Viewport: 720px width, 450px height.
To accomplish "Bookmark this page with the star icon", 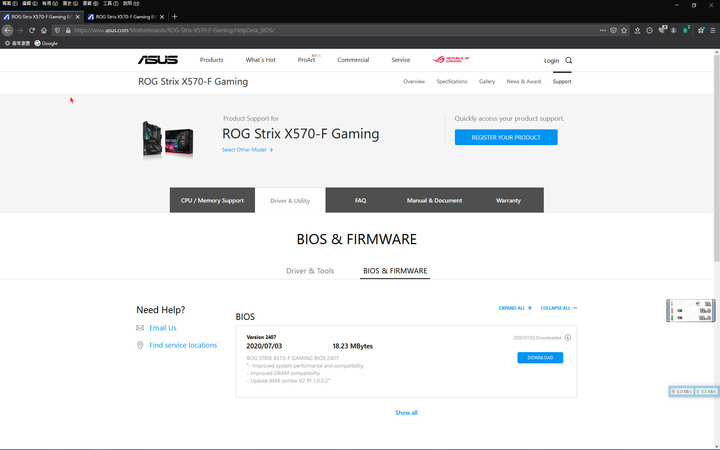I will 624,30.
